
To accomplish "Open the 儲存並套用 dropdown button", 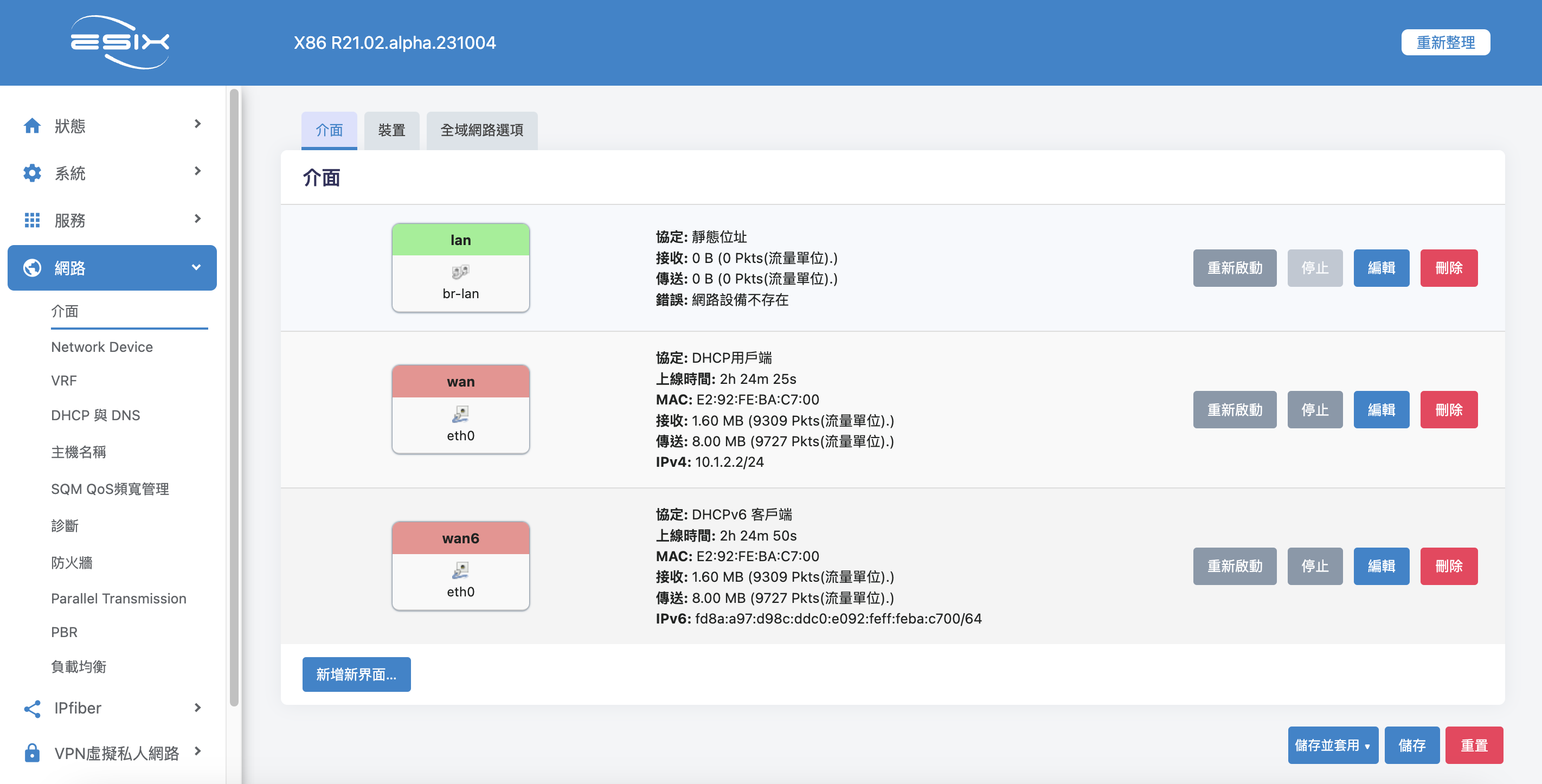I will click(x=1333, y=745).
